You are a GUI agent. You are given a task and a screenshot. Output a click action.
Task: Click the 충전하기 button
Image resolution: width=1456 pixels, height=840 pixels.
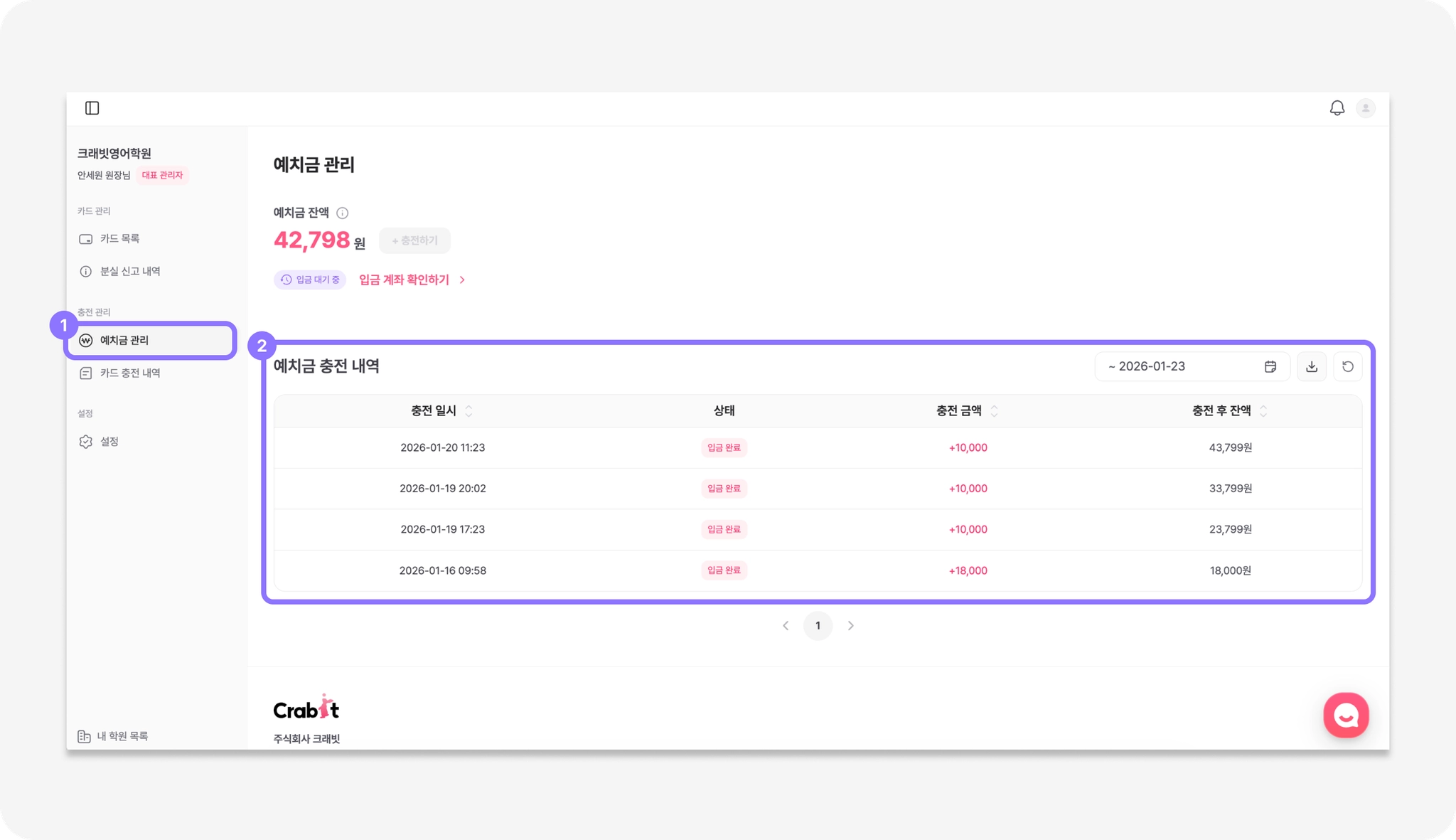tap(414, 241)
